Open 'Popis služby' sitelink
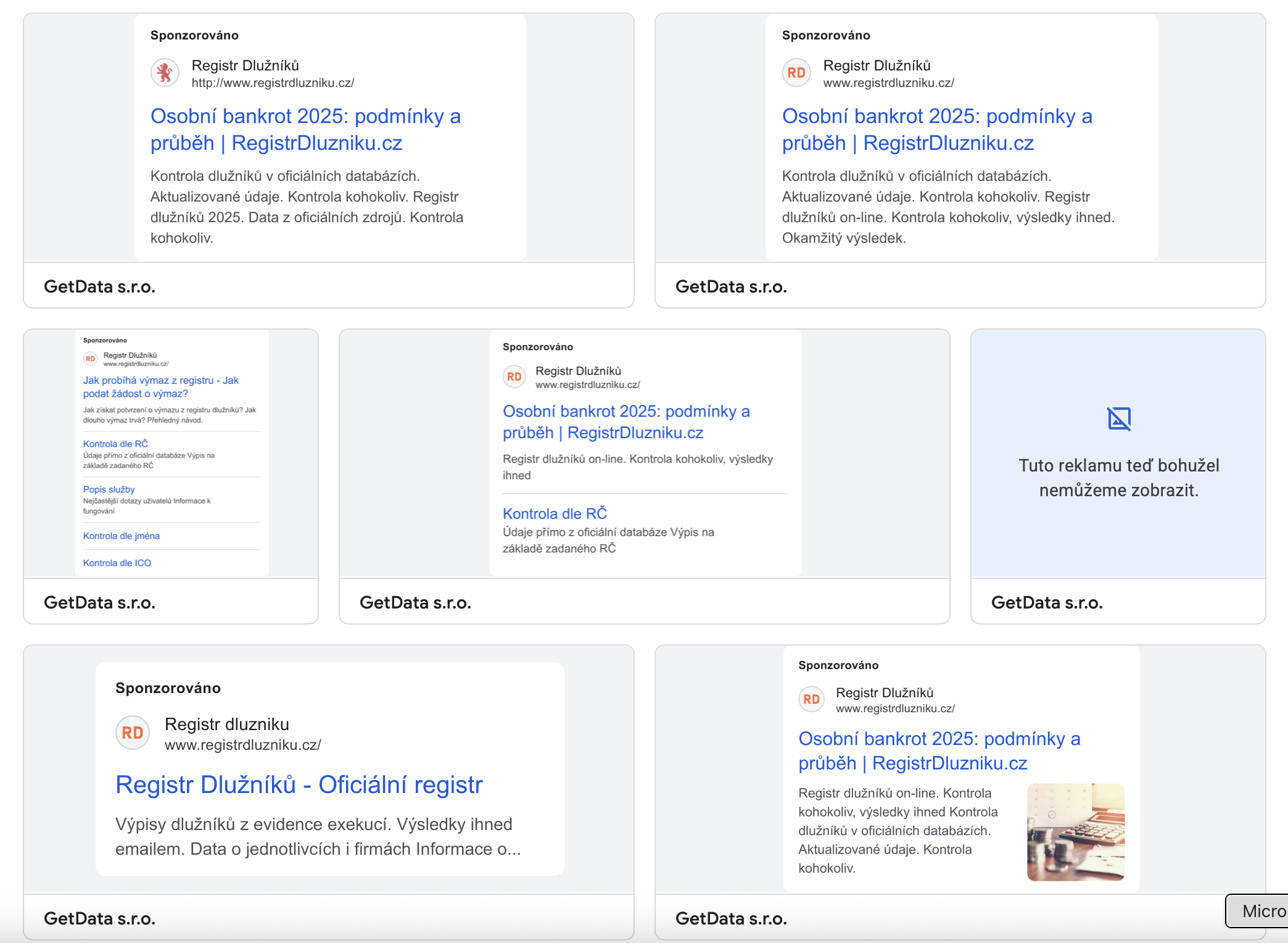This screenshot has width=1288, height=943. point(109,489)
